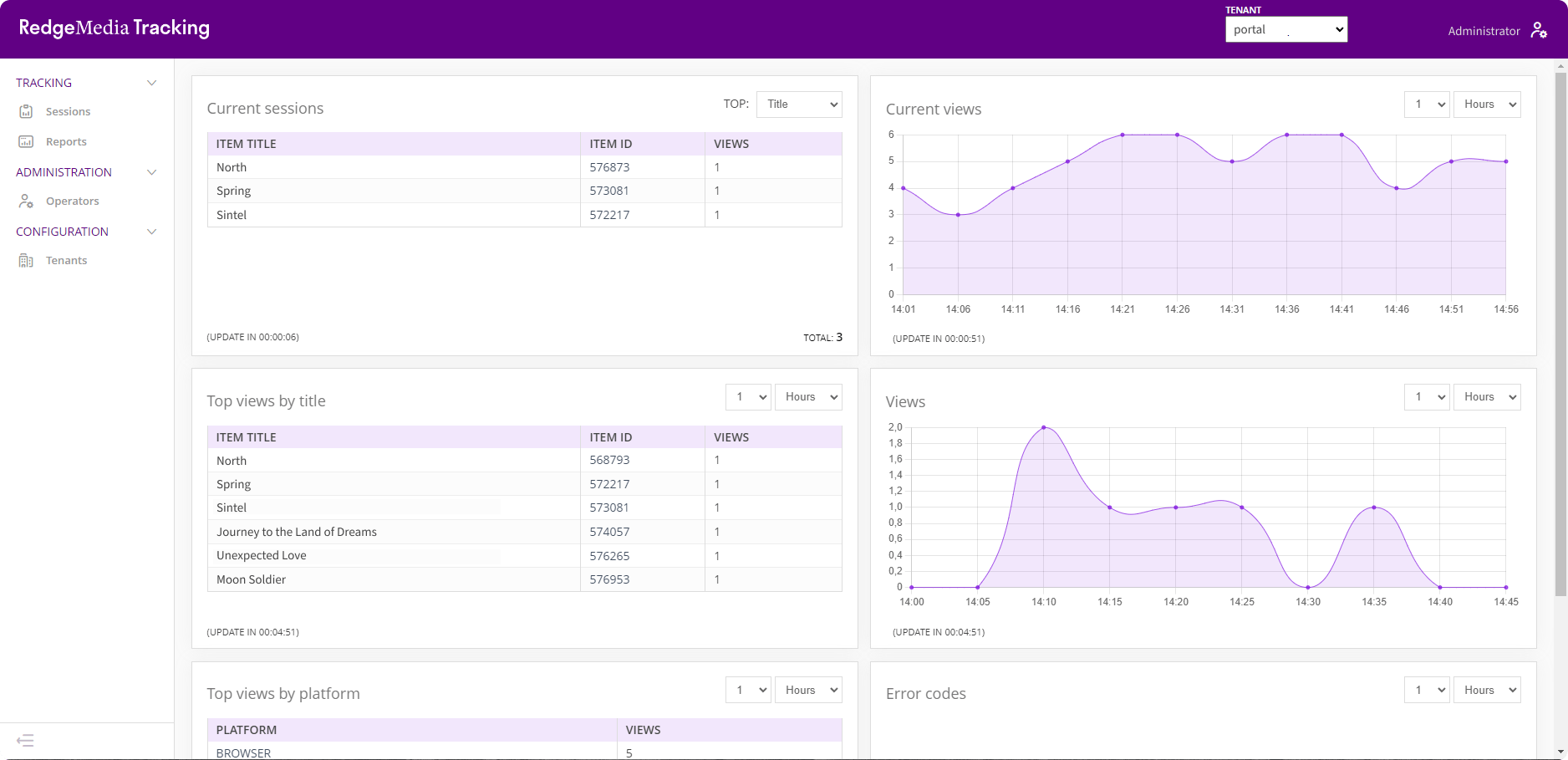Collapse the ADMINISTRATION section chevron
This screenshot has width=1568, height=760.
(x=151, y=172)
